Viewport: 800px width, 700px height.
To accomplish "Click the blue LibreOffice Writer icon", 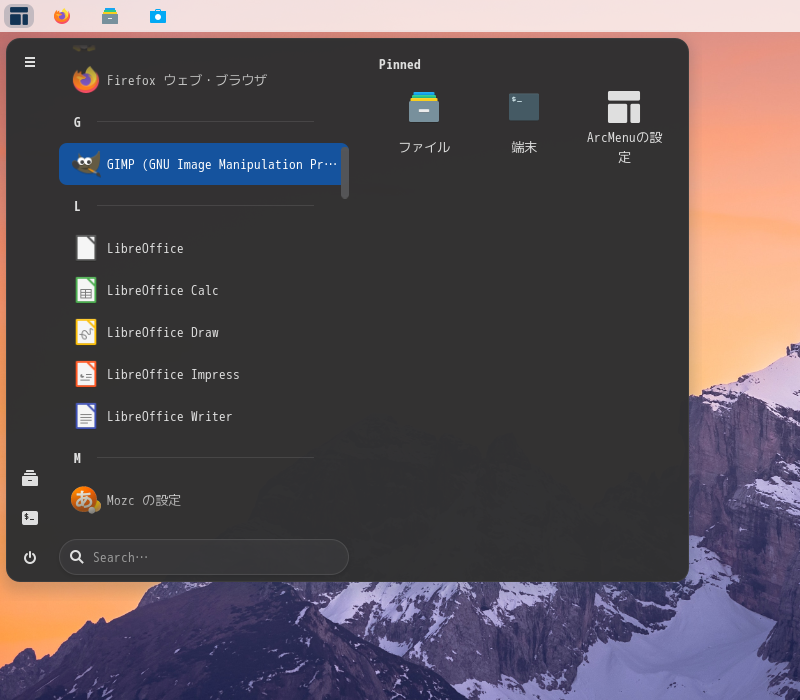I will (x=86, y=416).
